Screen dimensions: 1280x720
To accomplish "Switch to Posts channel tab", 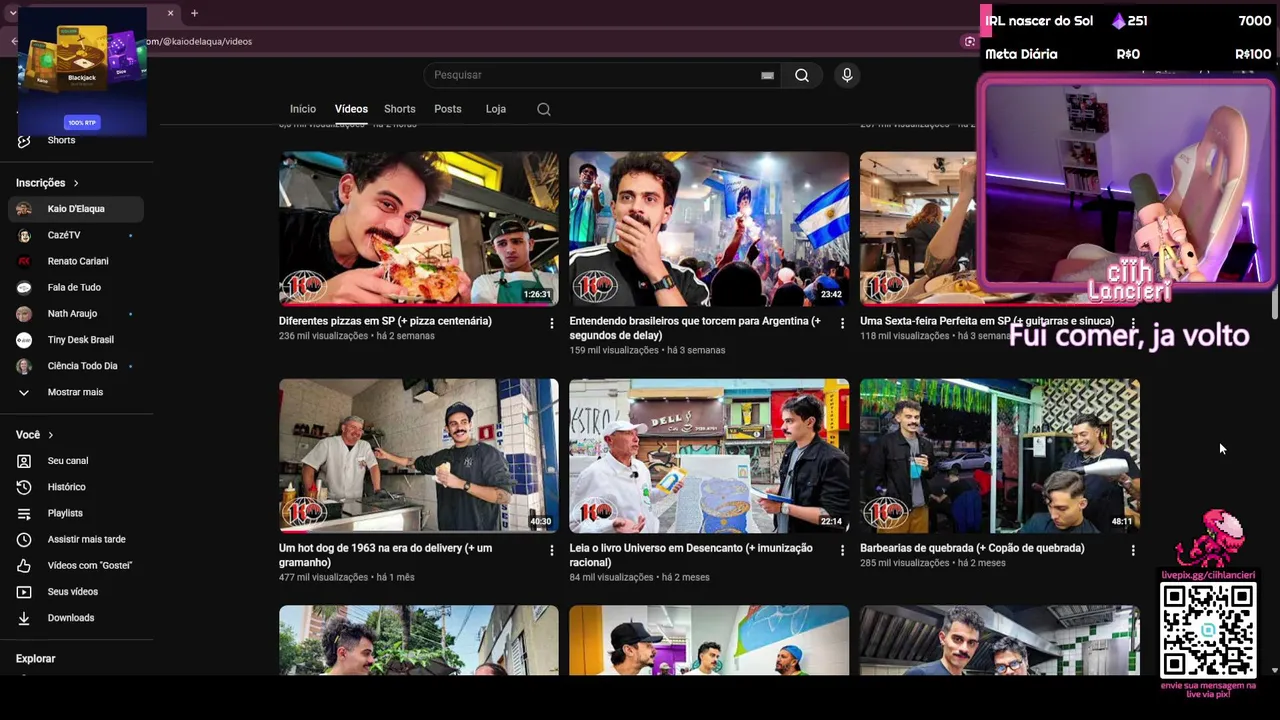I will 448,109.
